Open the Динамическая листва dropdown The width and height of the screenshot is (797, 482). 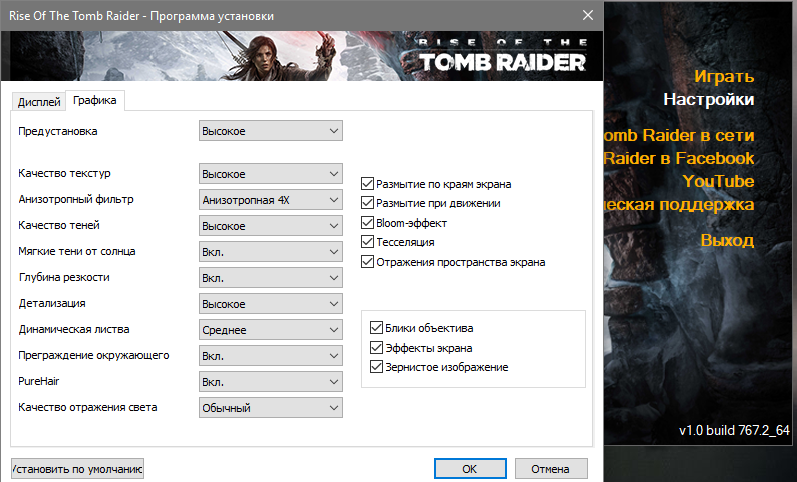[x=270, y=329]
